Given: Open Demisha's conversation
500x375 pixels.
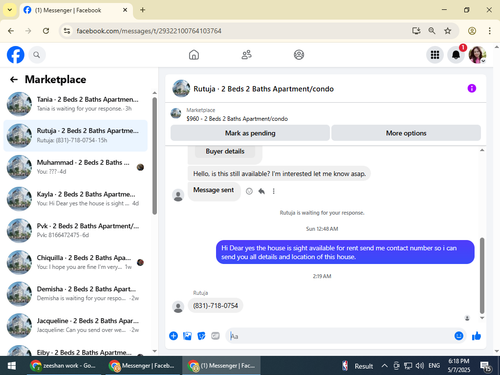Looking at the screenshot, I should click(76, 293).
